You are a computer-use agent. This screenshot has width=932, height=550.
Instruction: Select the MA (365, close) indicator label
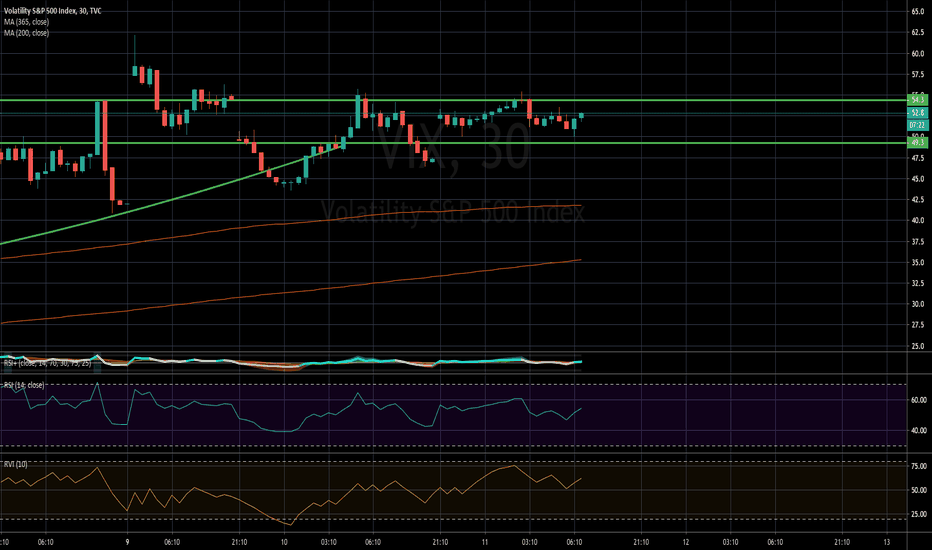tap(26, 22)
